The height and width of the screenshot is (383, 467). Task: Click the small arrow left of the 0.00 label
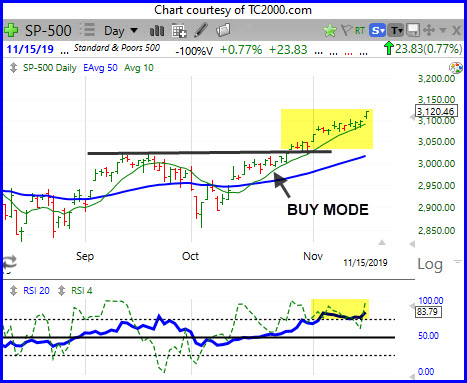(x=412, y=377)
